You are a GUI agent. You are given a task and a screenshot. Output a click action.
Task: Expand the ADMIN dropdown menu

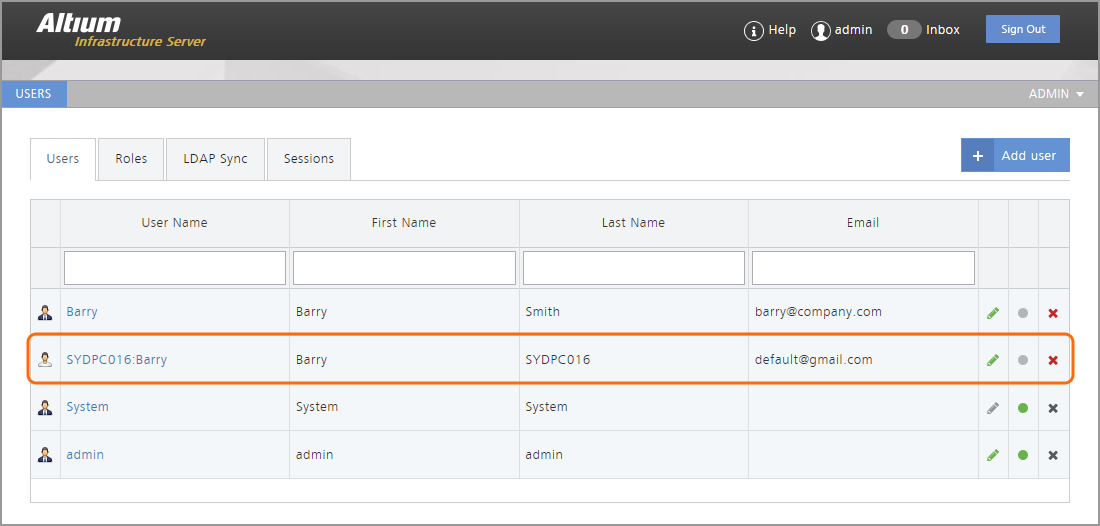tap(1056, 94)
